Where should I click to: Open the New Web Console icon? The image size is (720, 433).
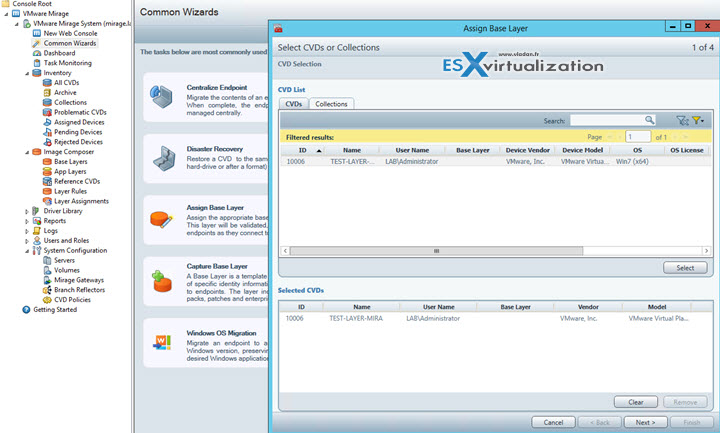(x=37, y=33)
